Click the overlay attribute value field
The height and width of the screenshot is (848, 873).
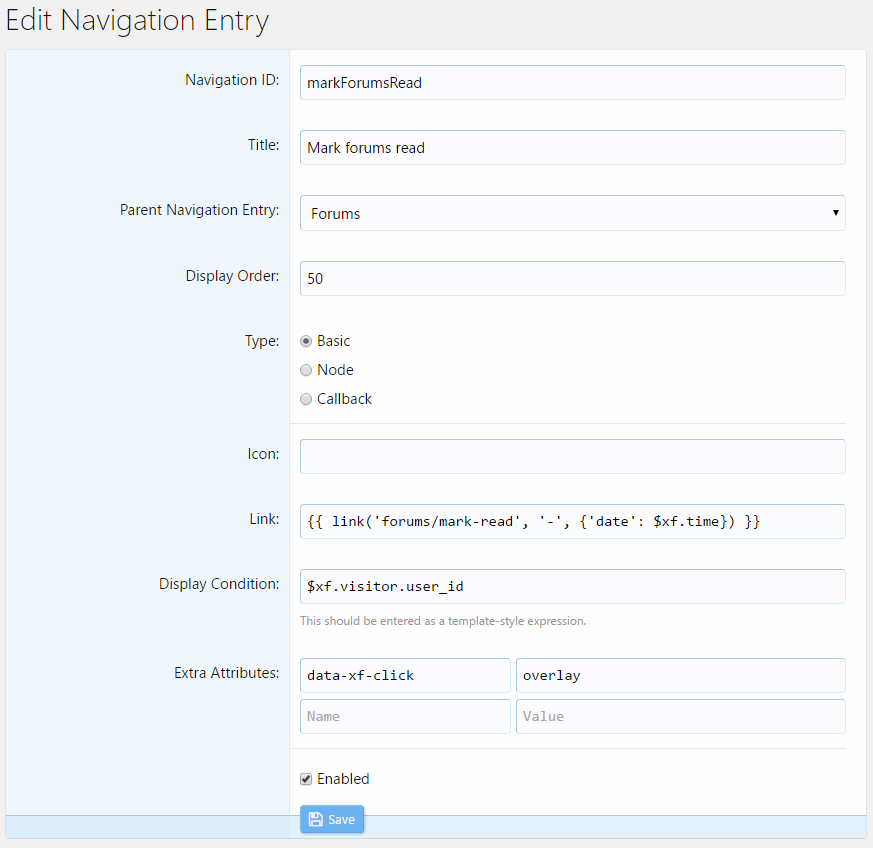click(680, 675)
